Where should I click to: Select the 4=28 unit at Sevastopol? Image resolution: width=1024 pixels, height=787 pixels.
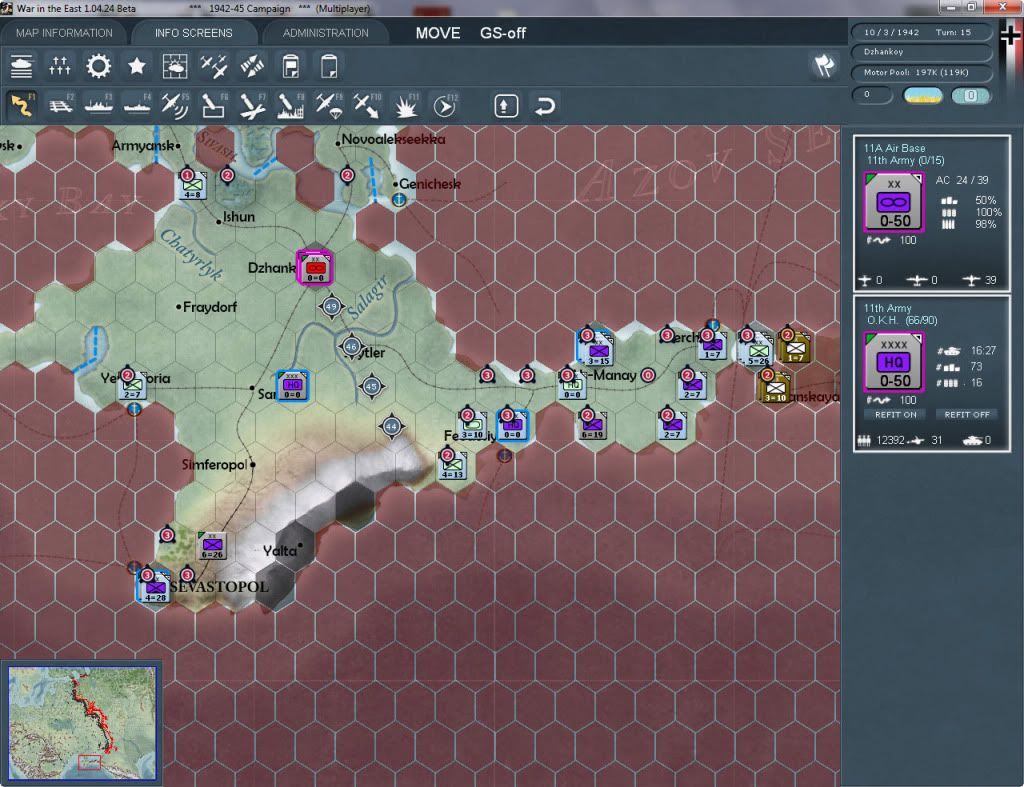[x=155, y=588]
